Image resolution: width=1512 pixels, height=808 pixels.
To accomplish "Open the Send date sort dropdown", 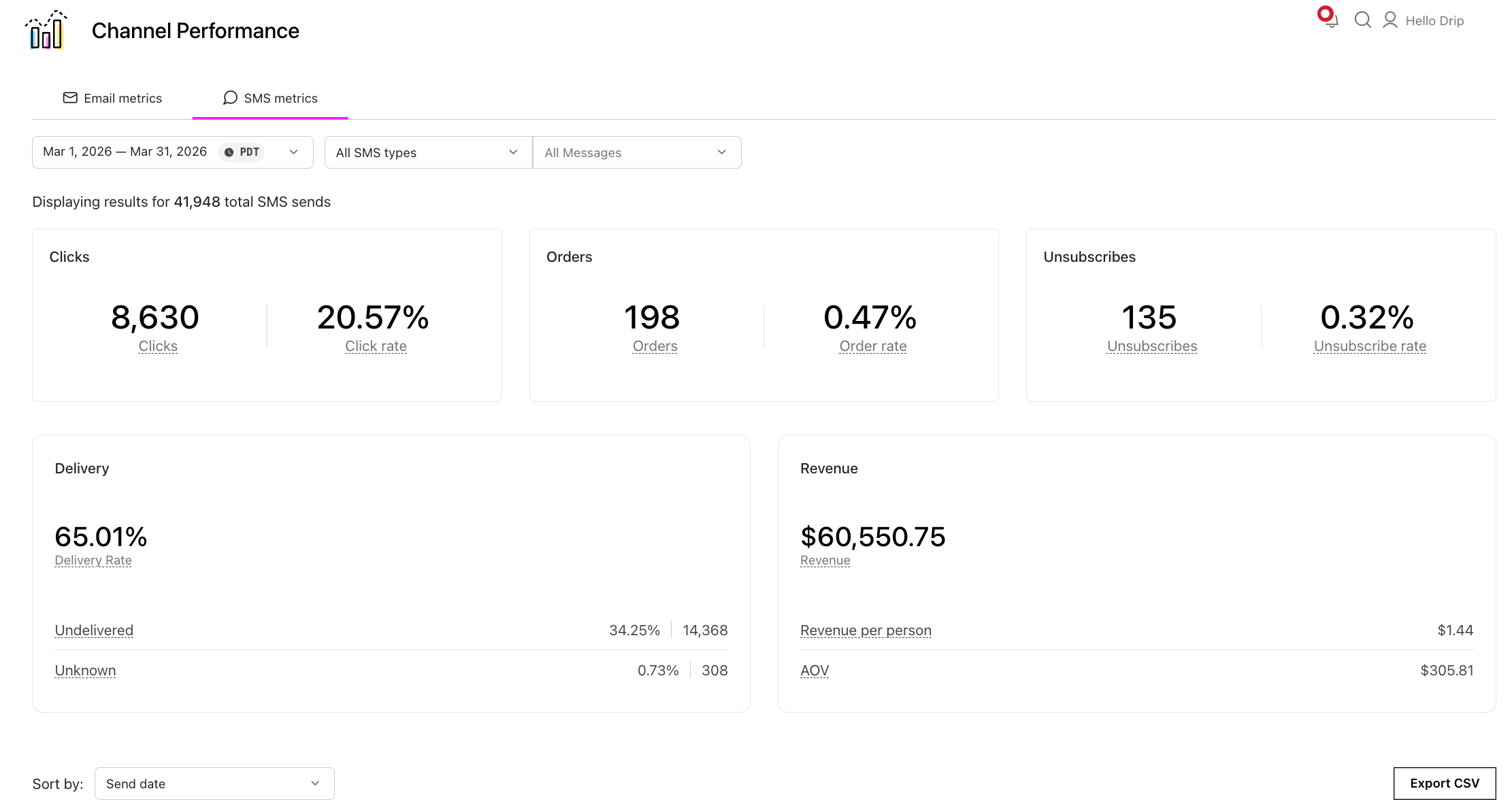I will click(x=214, y=784).
